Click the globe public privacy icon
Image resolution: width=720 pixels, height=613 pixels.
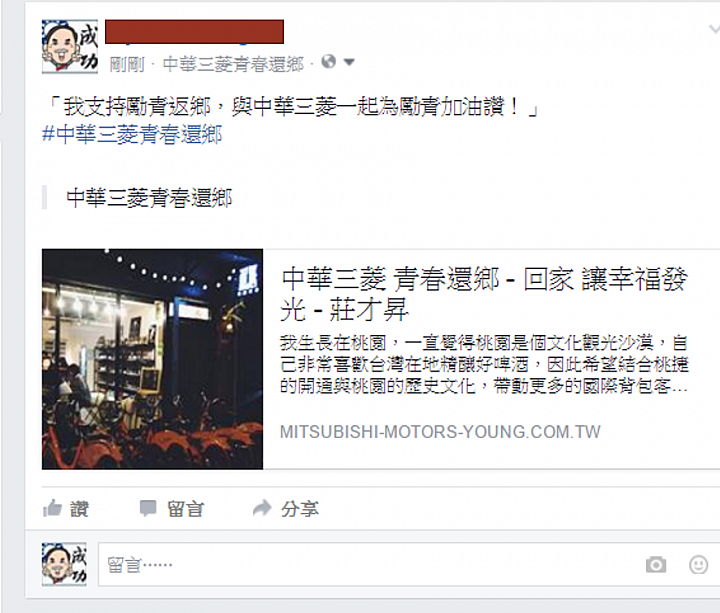[x=329, y=61]
